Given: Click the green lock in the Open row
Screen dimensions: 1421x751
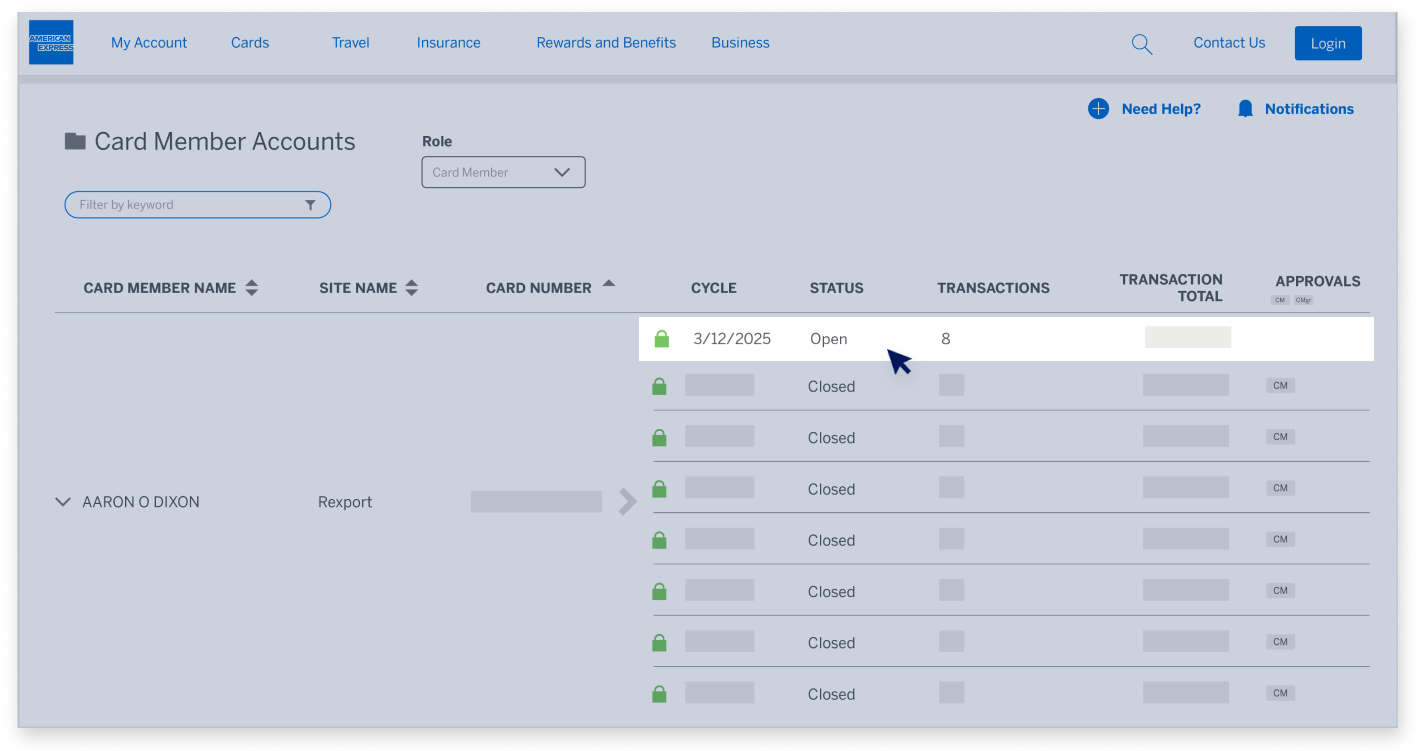Looking at the screenshot, I should 661,339.
